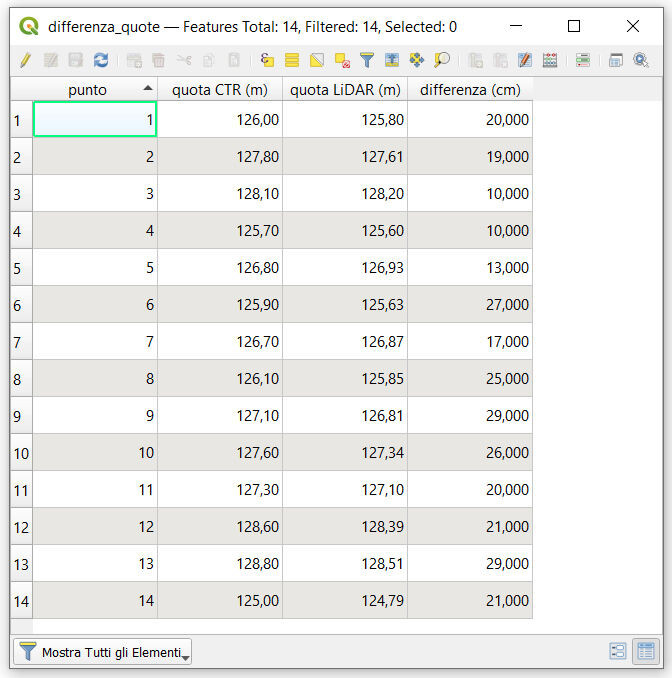The height and width of the screenshot is (678, 672).
Task: Open Organize columns dialog icon
Action: tap(525, 60)
